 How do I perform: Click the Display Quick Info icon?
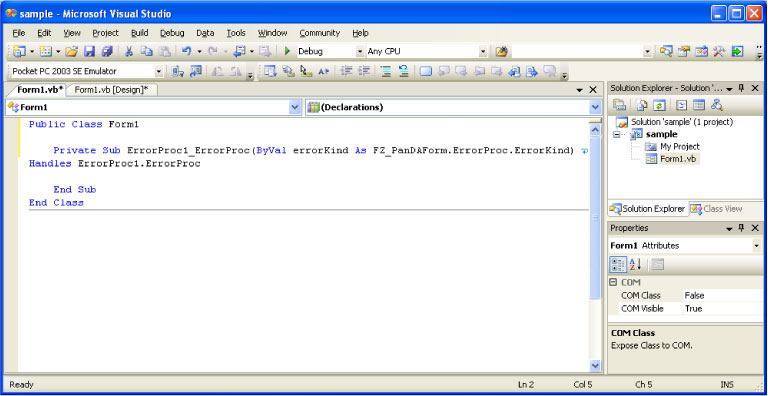pyautogui.click(x=306, y=72)
